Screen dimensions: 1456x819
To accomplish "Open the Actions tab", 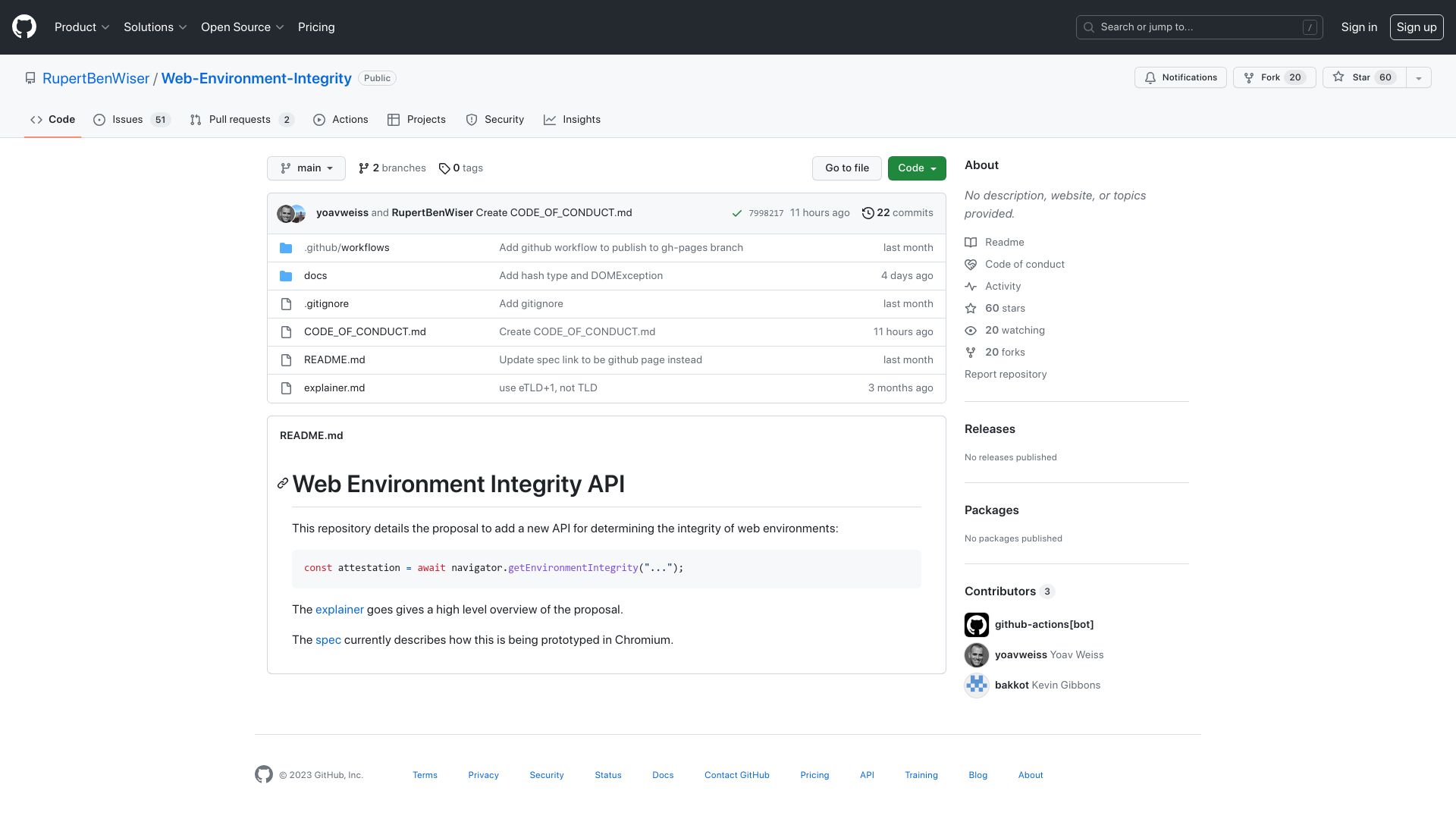I will [340, 120].
